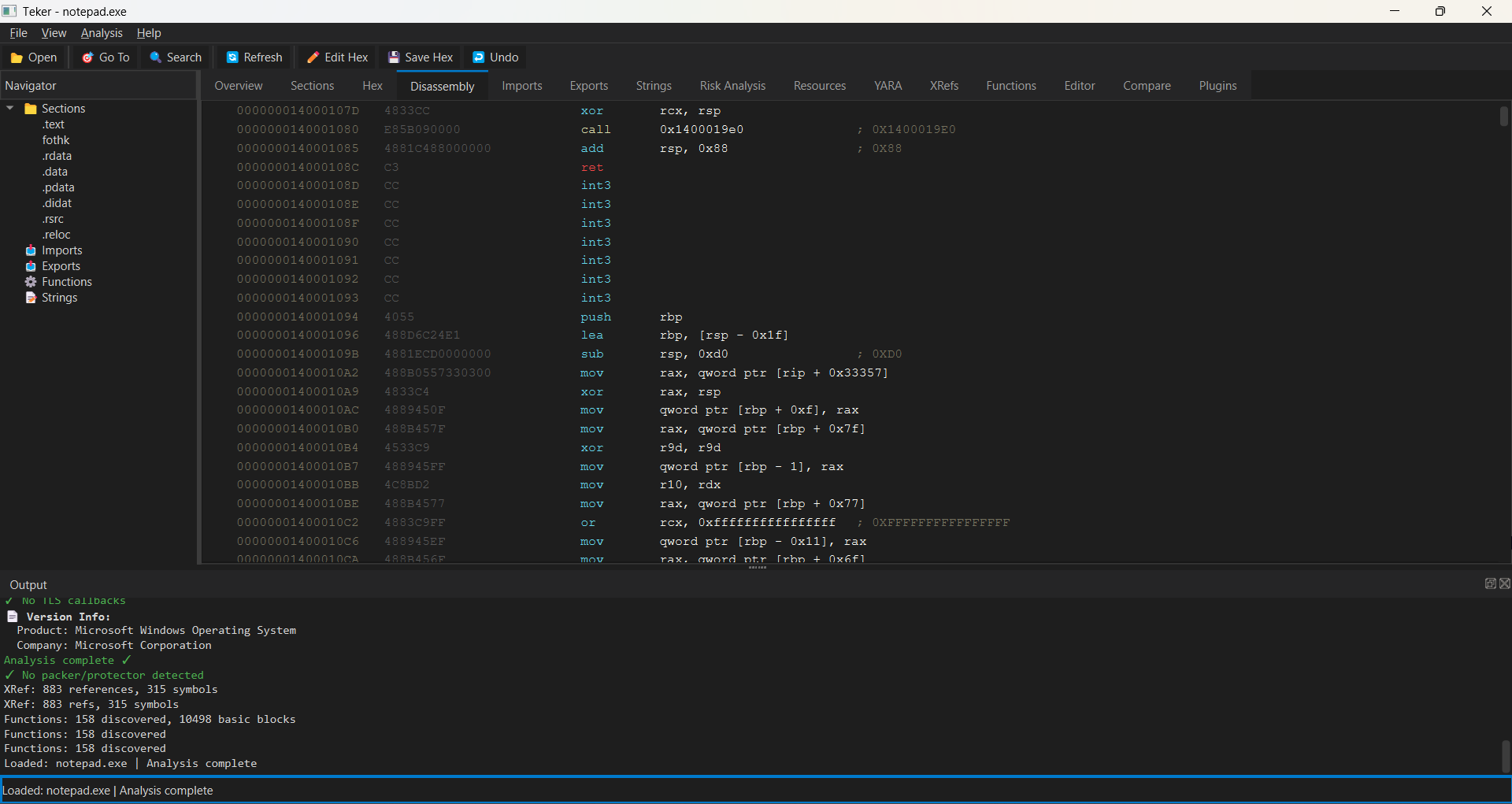Float the Output panel with undock button
1512x804 pixels.
[1490, 584]
